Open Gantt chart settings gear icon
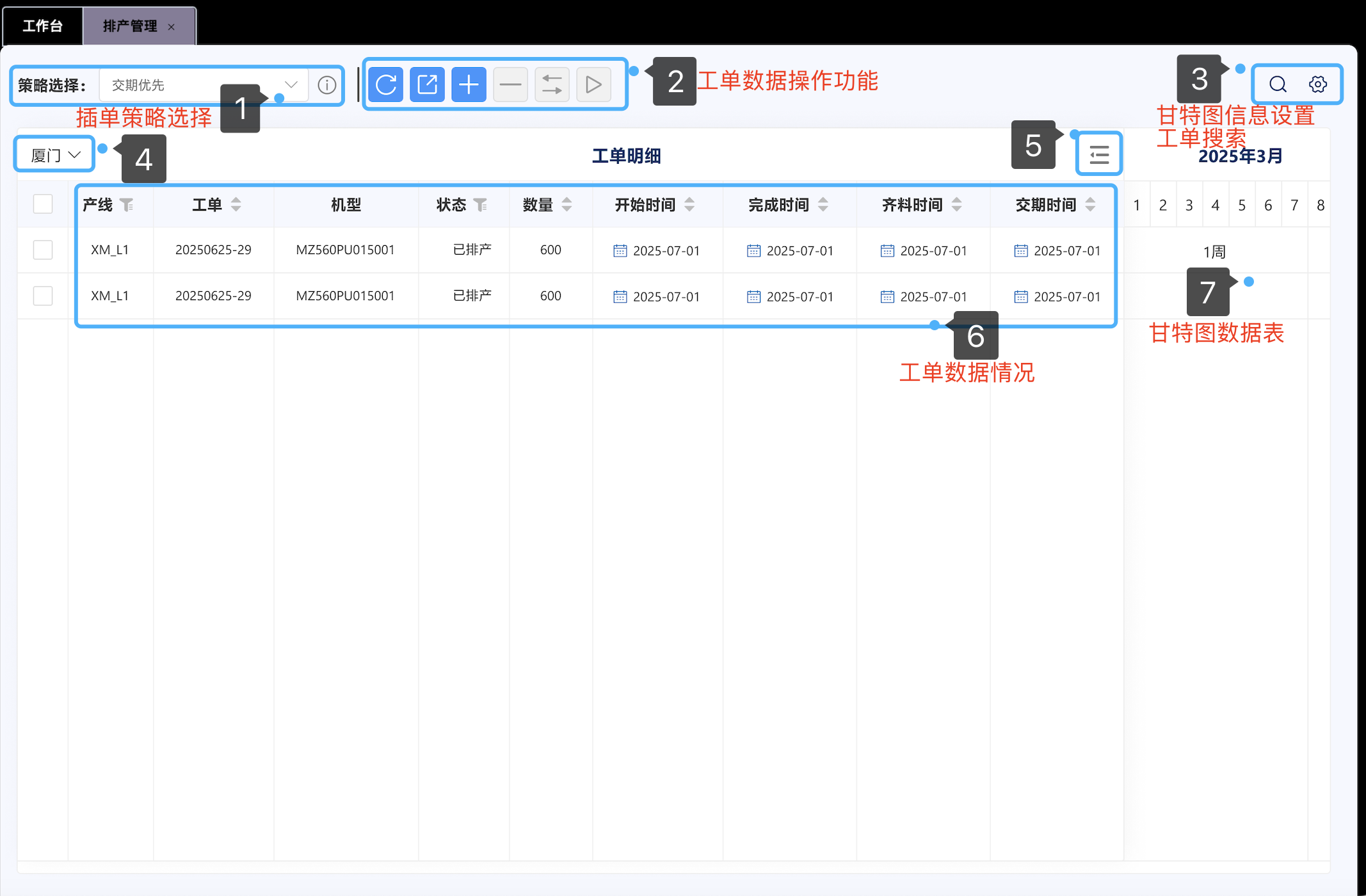 1317,84
